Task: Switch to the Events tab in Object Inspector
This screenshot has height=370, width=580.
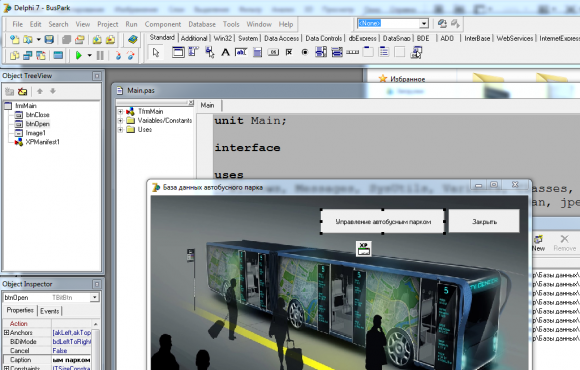Action: tap(50, 311)
